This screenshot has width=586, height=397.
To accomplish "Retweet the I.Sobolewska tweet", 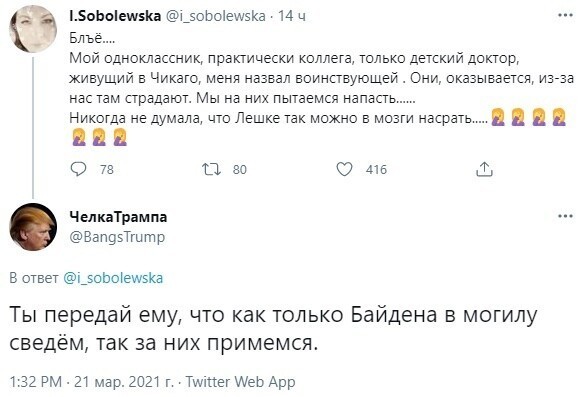I will coord(212,169).
